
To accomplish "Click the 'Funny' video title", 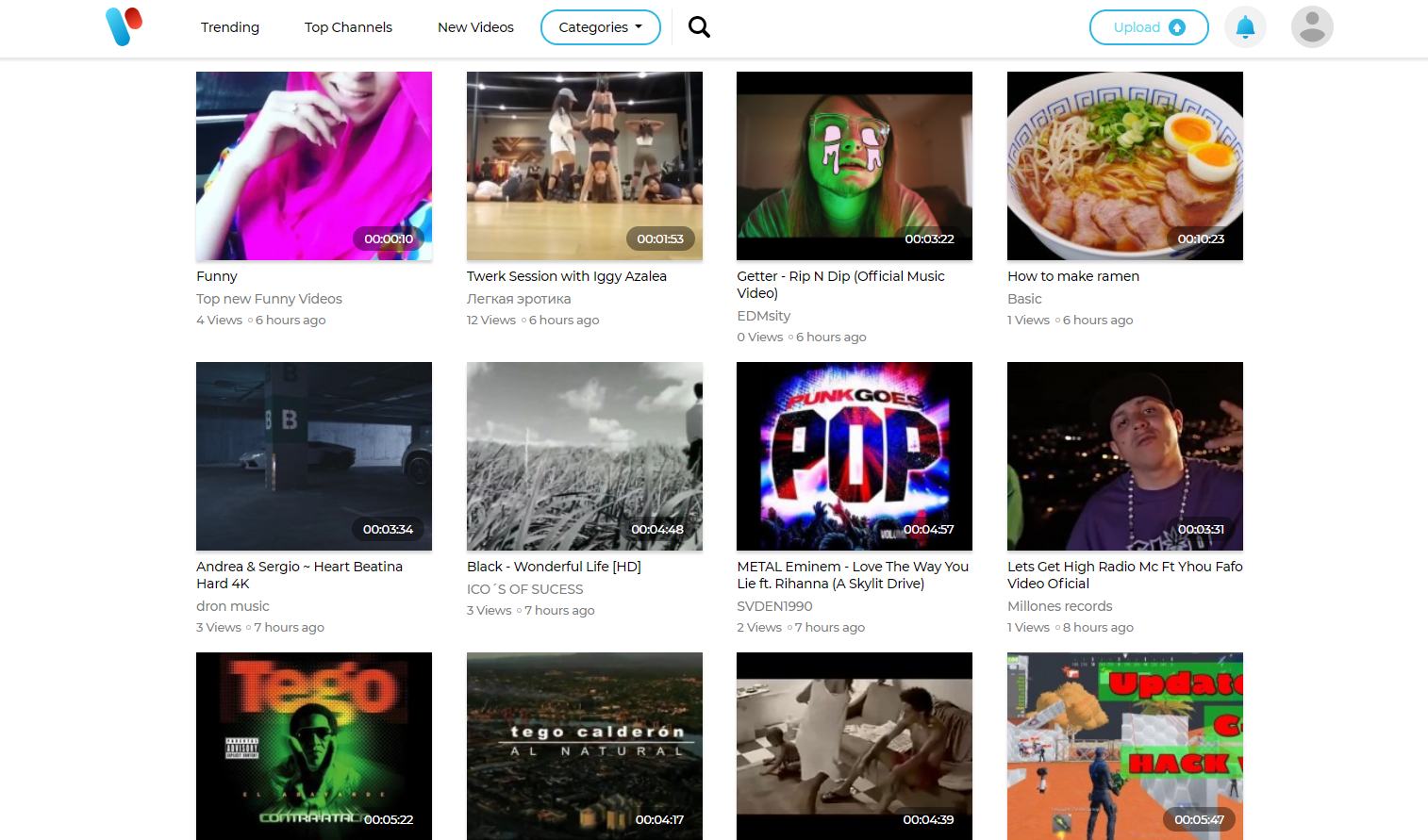I will pos(217,276).
